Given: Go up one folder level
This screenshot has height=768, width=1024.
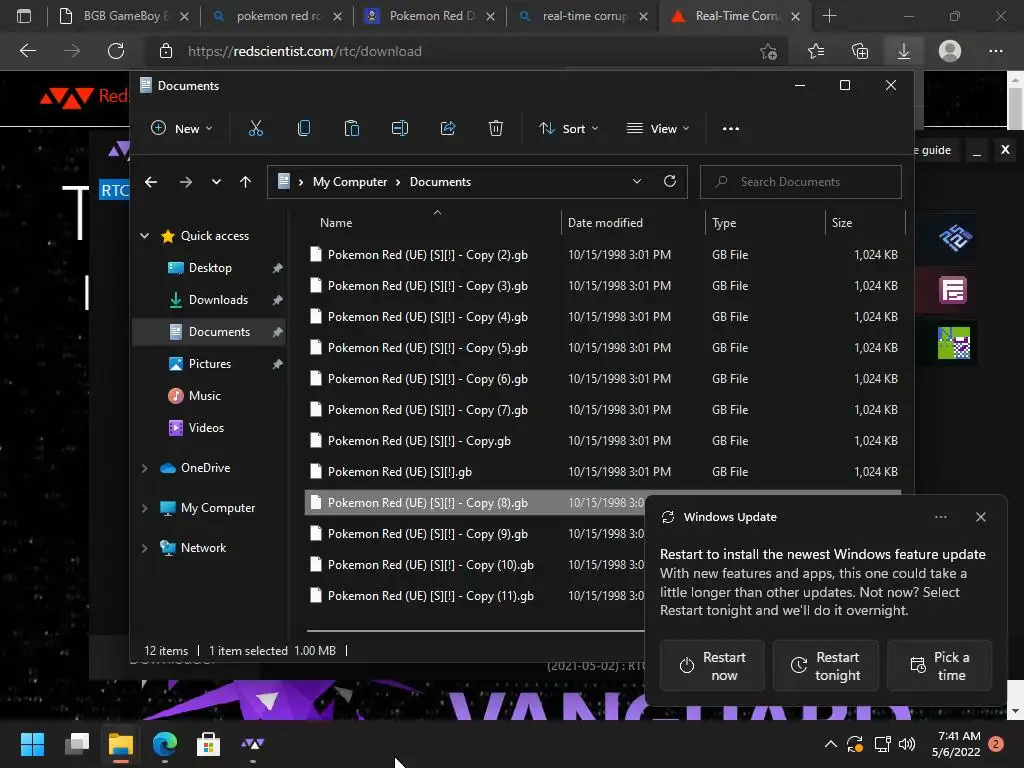Looking at the screenshot, I should tap(246, 182).
